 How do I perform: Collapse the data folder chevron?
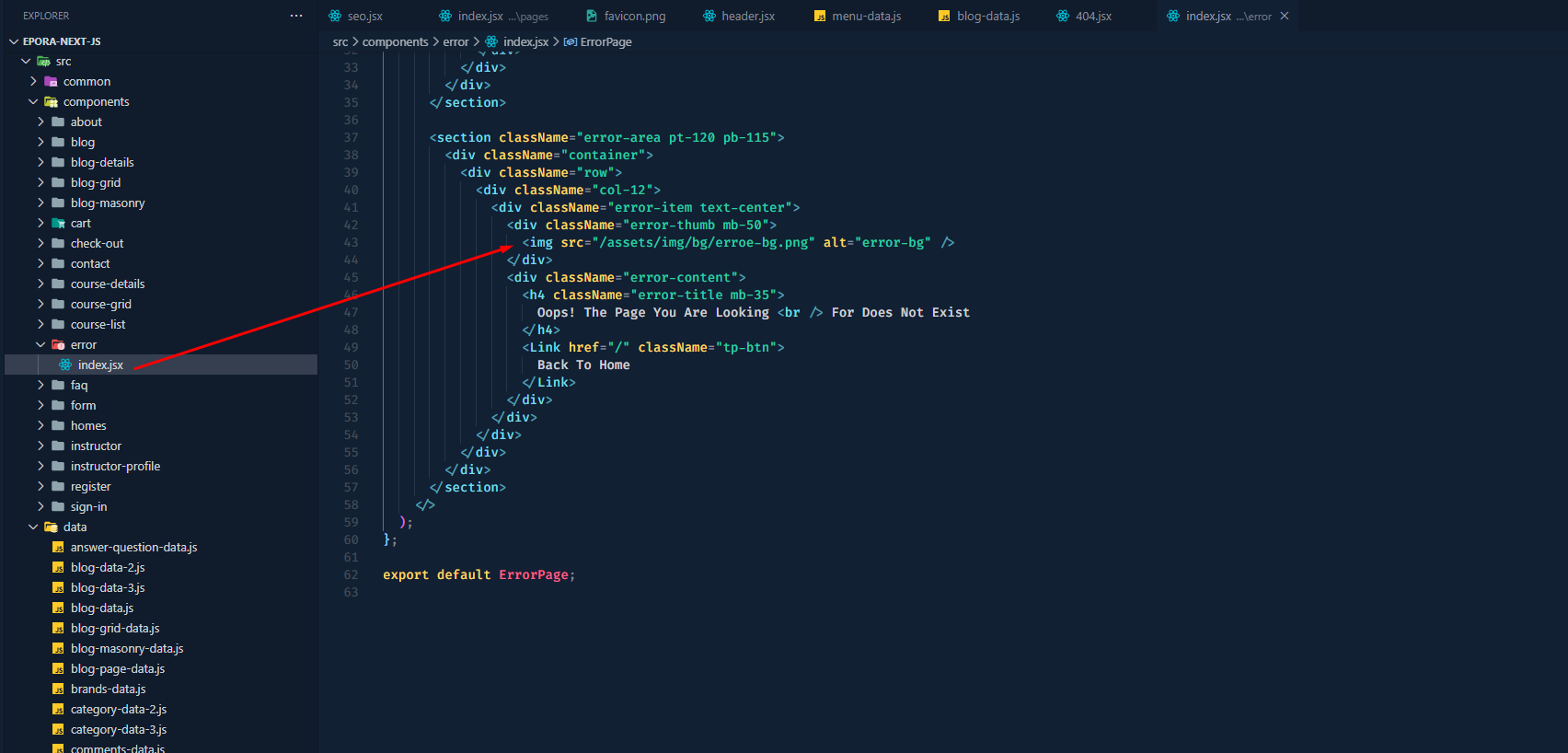(x=33, y=527)
